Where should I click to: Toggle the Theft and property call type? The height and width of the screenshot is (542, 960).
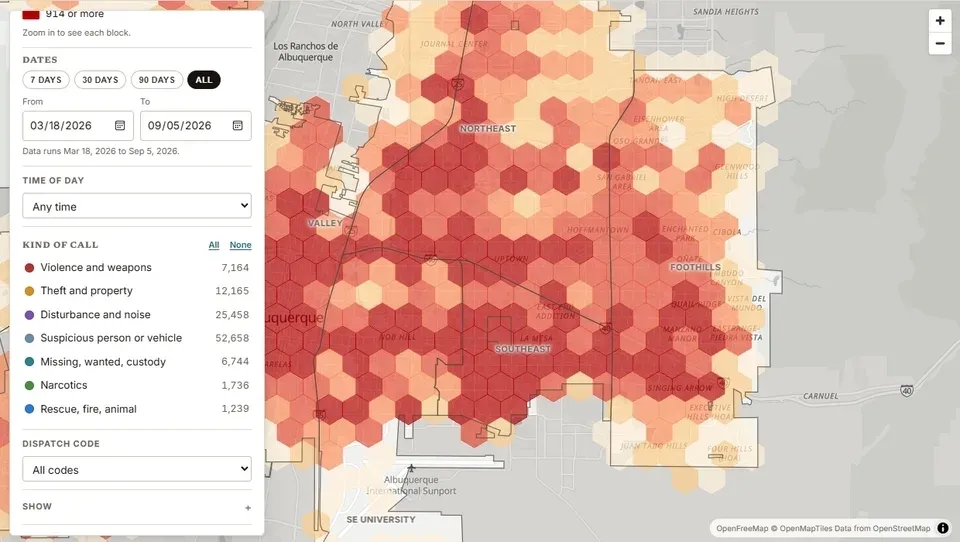point(137,291)
